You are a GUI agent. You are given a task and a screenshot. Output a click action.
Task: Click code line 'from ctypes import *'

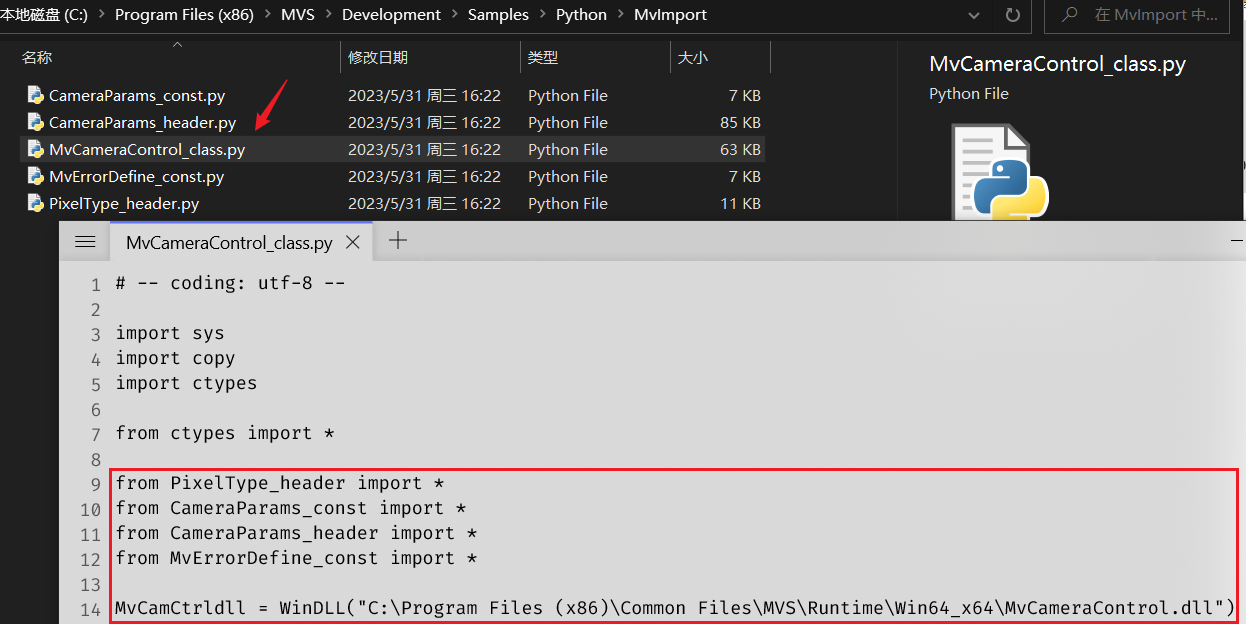point(225,433)
